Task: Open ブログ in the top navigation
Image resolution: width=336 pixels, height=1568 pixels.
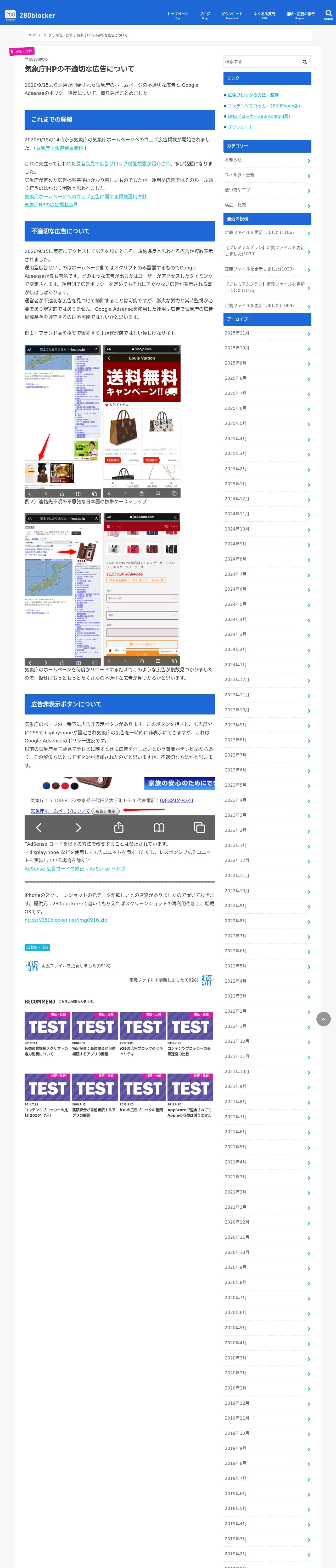Action: [x=205, y=15]
